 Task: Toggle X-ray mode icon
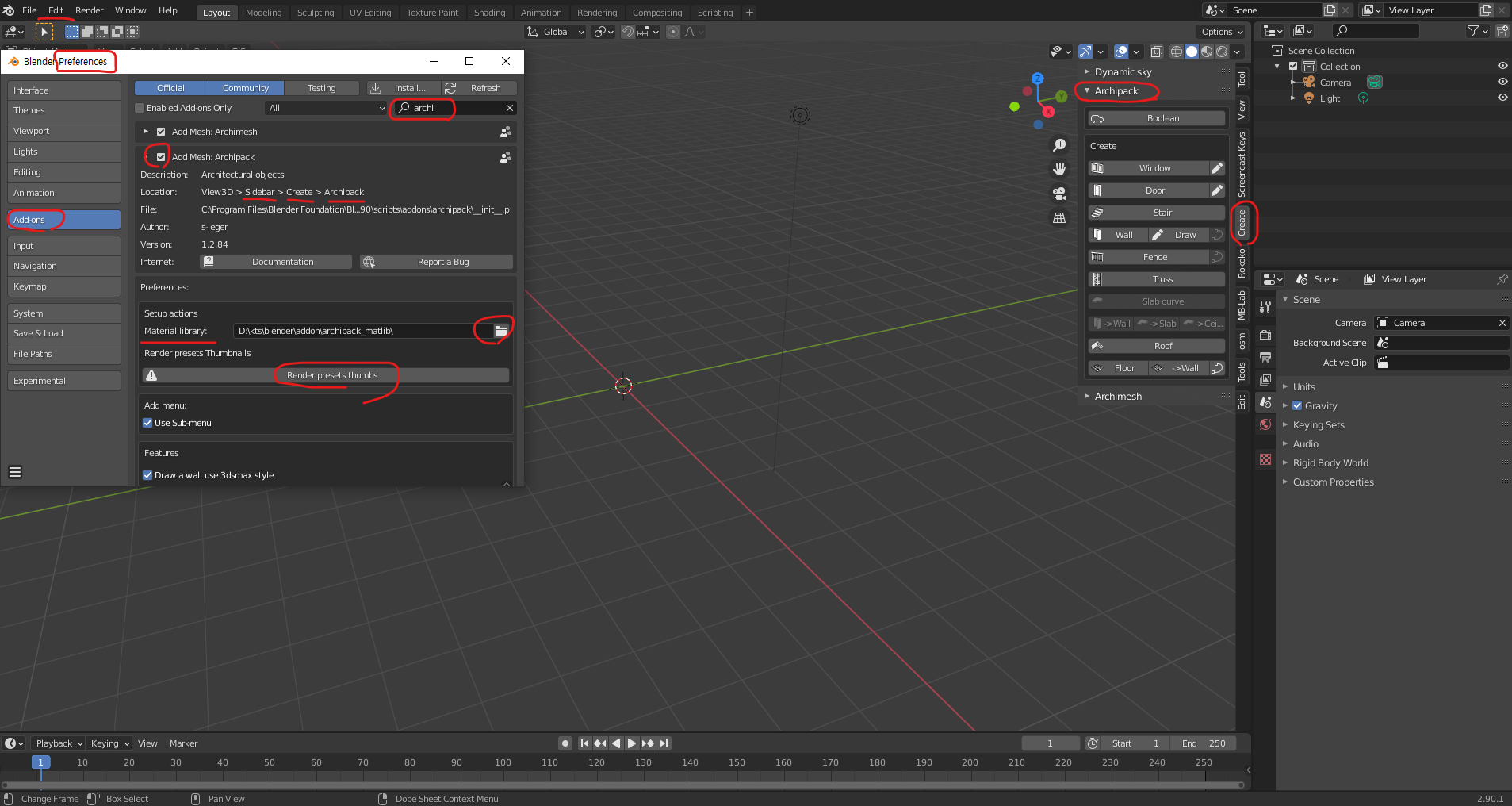1156,52
